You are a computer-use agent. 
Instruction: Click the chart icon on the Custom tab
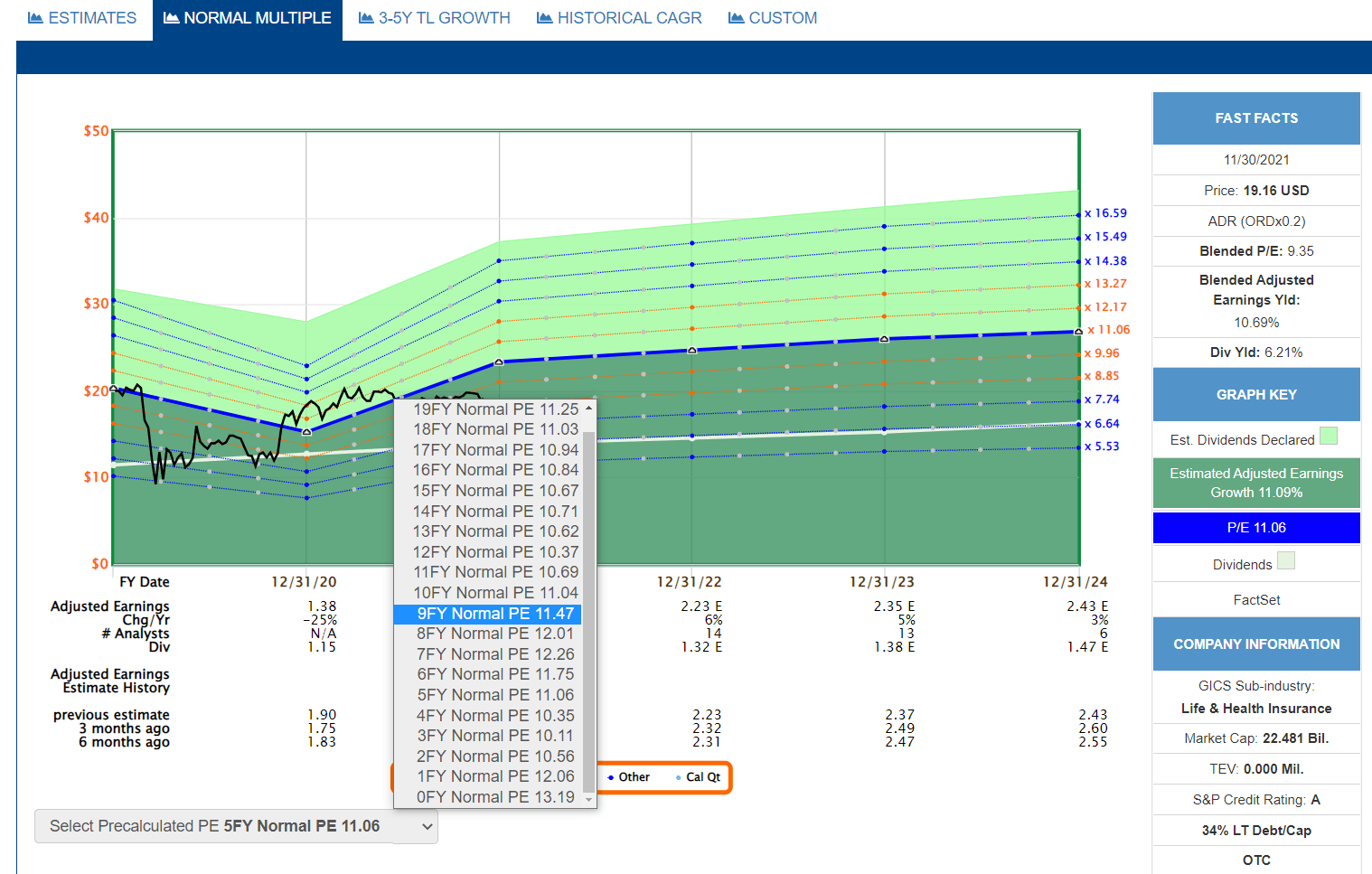[737, 18]
